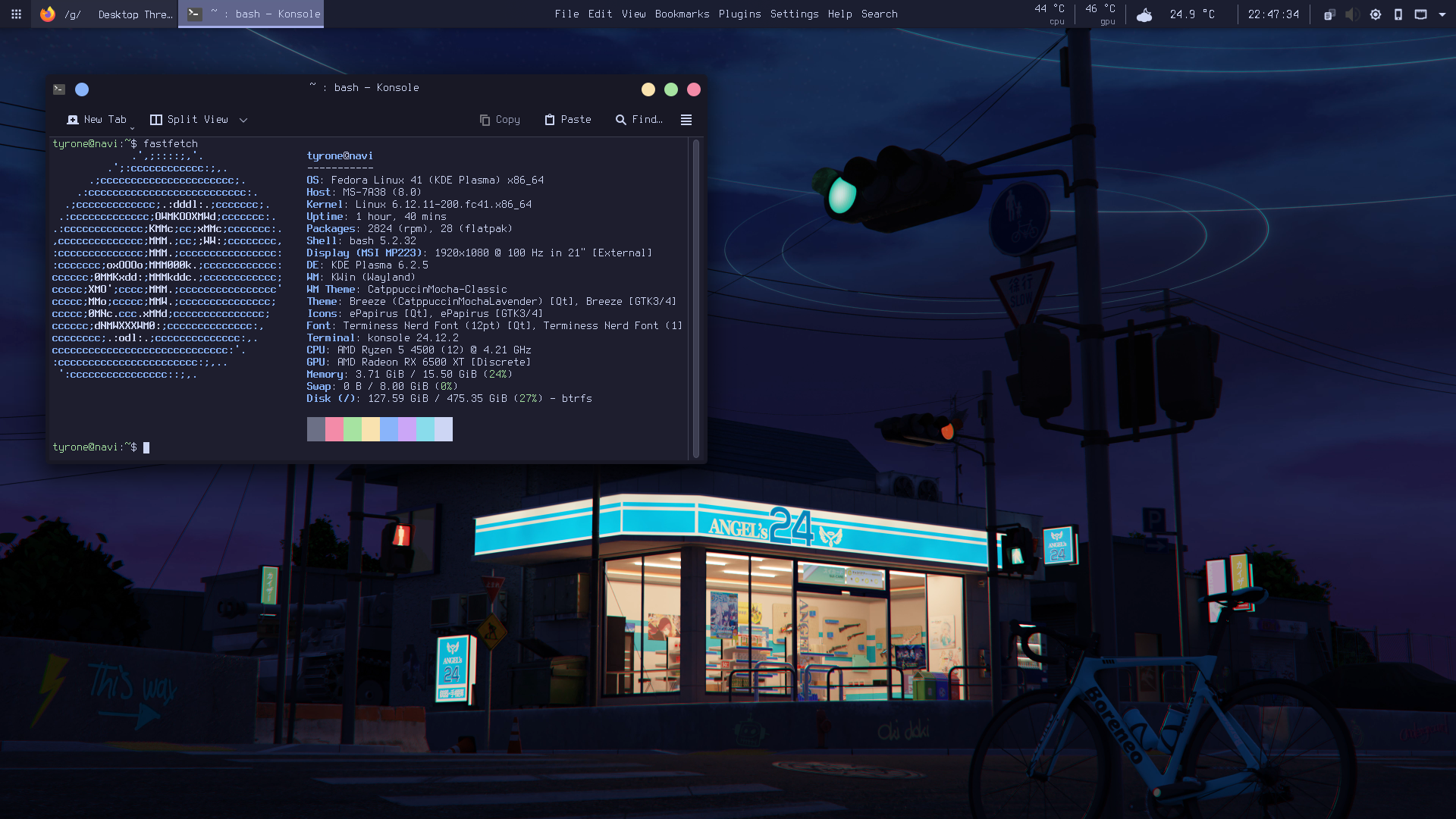
Task: Expand the Split View chevron
Action: [x=243, y=120]
